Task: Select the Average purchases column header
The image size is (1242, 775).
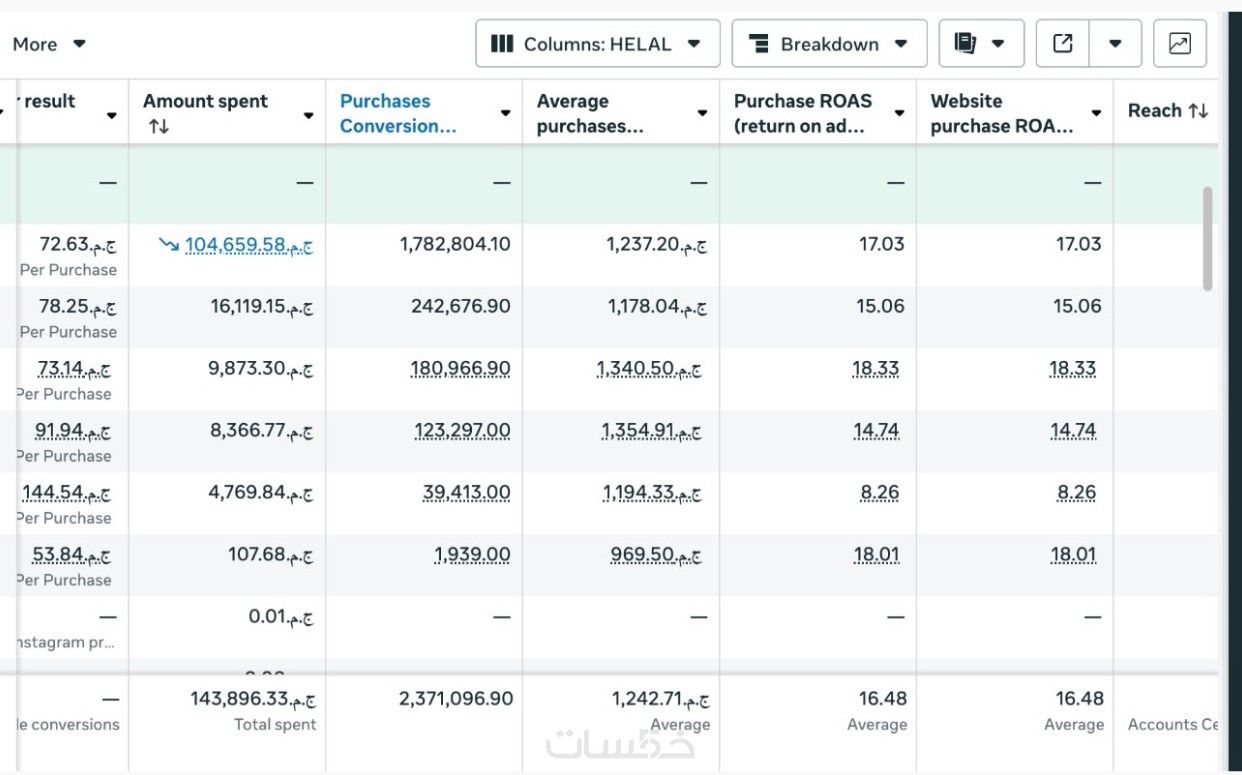Action: pyautogui.click(x=590, y=113)
